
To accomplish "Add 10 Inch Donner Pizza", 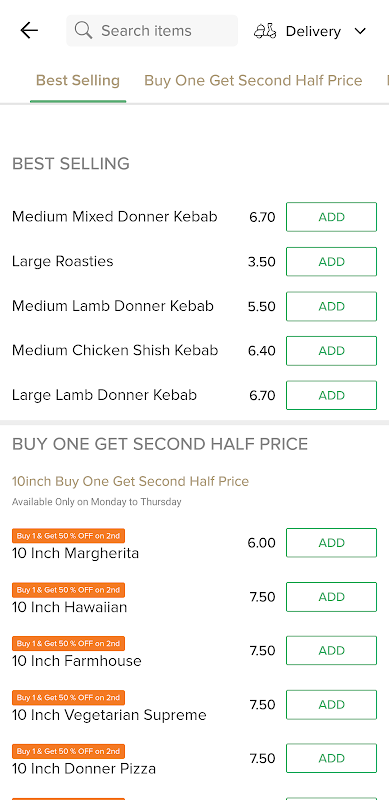I will click(331, 759).
